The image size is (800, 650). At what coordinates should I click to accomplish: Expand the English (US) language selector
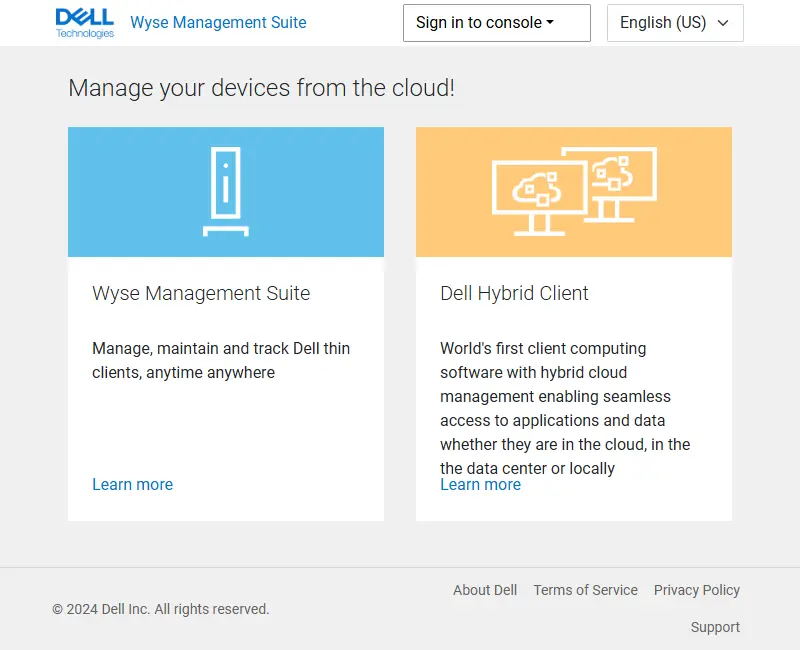[x=675, y=23]
